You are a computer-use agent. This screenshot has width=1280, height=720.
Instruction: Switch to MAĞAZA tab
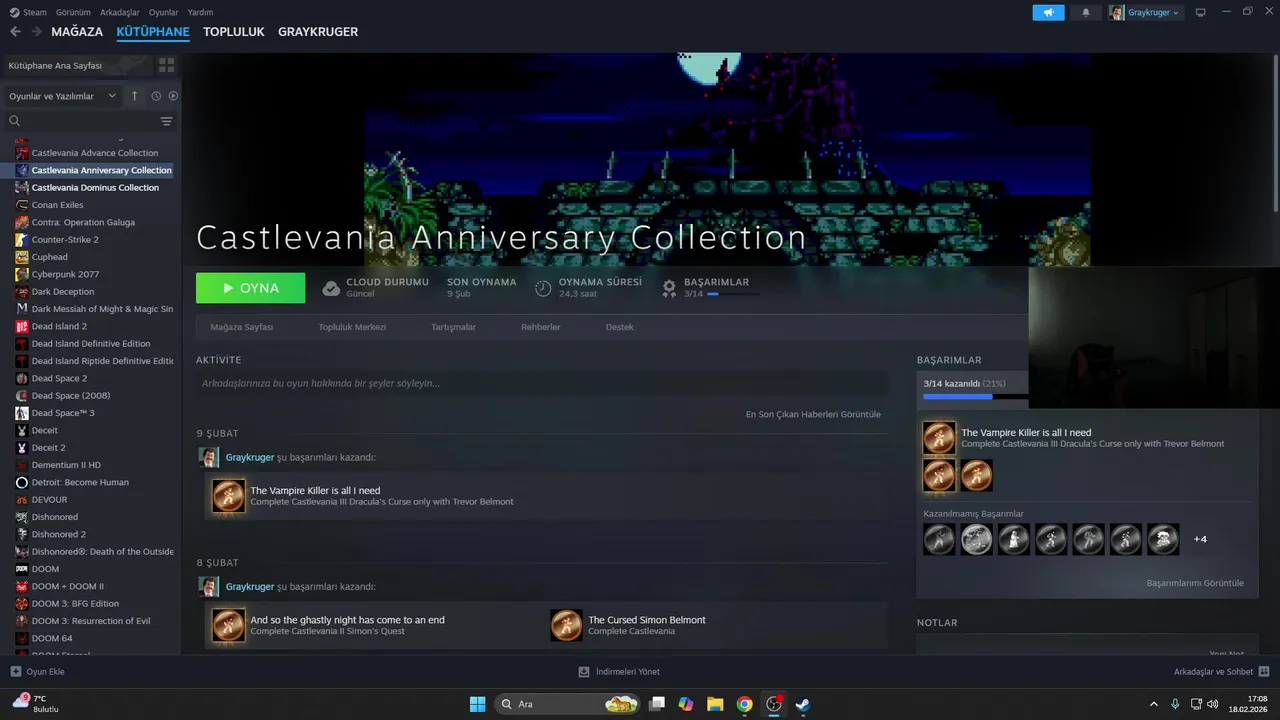coord(77,32)
